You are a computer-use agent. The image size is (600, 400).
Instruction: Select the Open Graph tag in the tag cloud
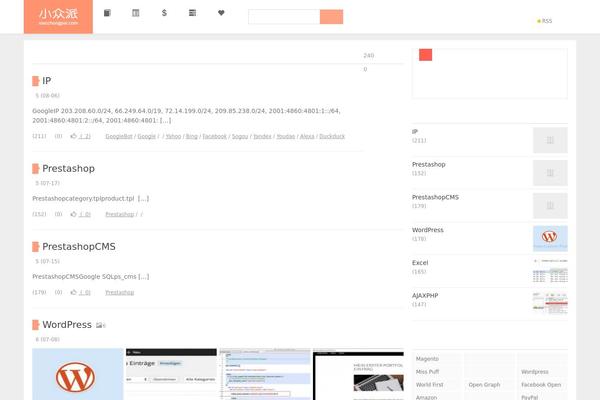click(484, 385)
